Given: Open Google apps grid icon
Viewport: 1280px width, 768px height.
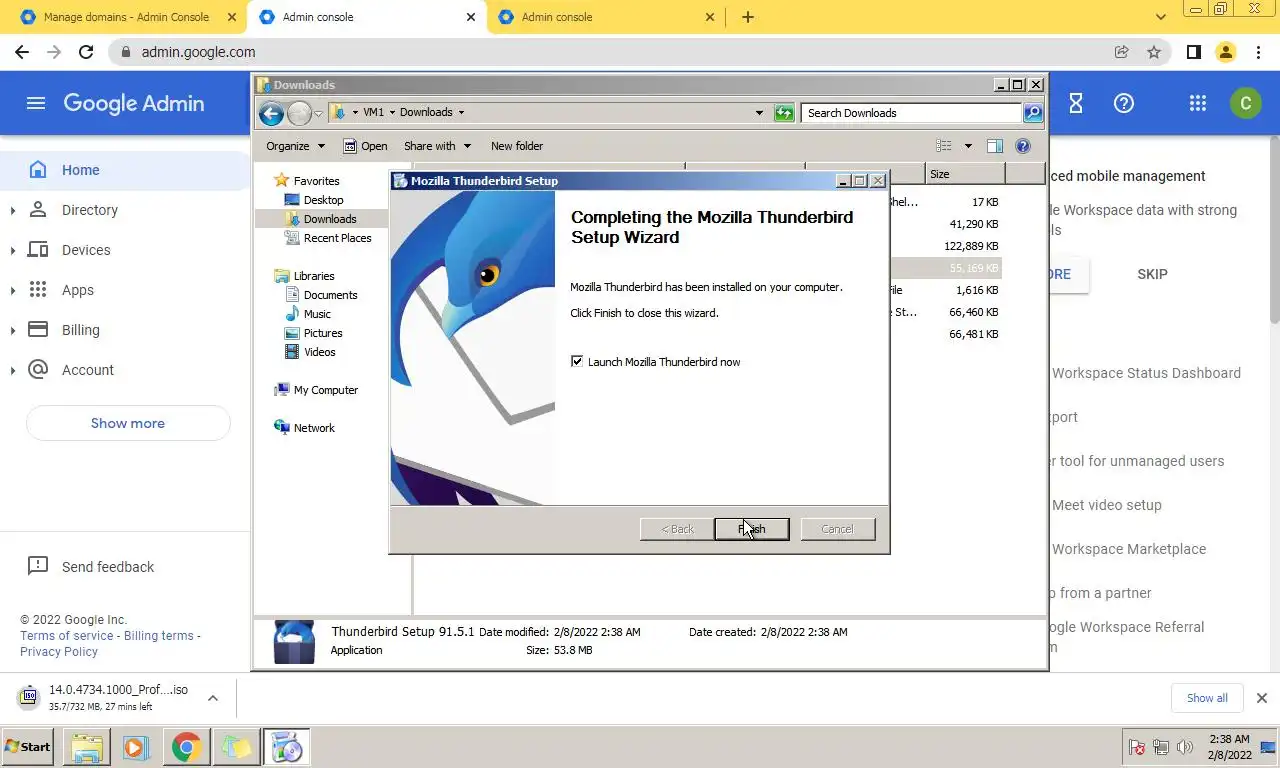Looking at the screenshot, I should pos(1197,103).
